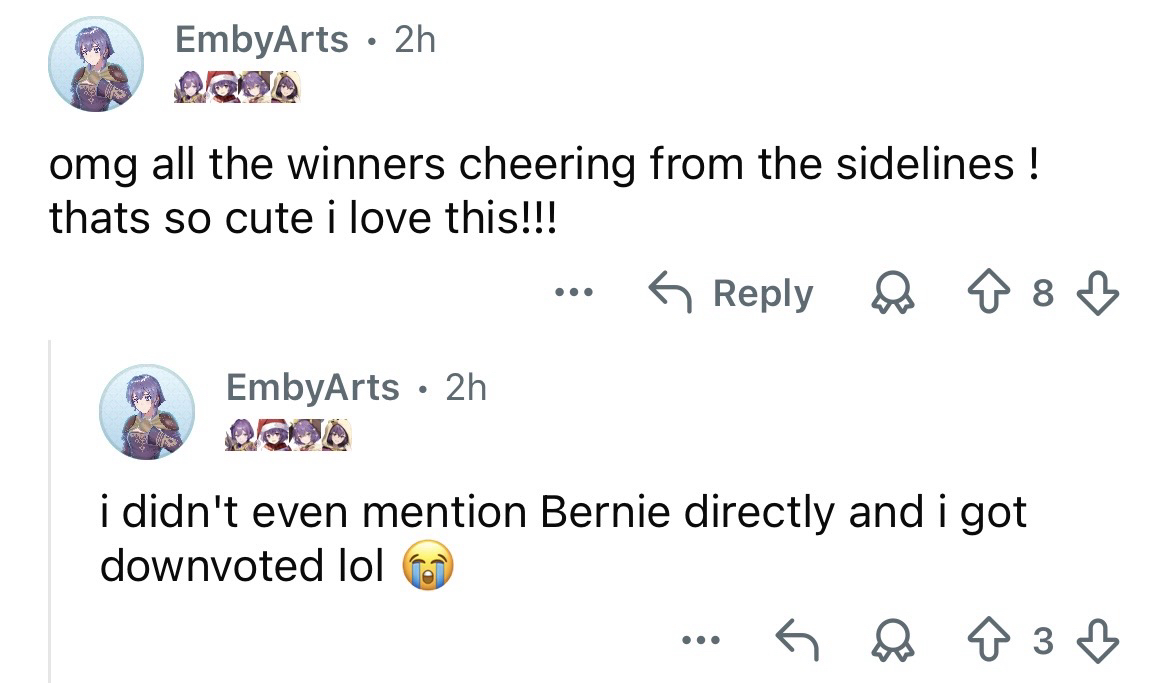The width and height of the screenshot is (1170, 683).
Task: Tap the reply arrow on the nested comment
Action: pyautogui.click(x=796, y=641)
